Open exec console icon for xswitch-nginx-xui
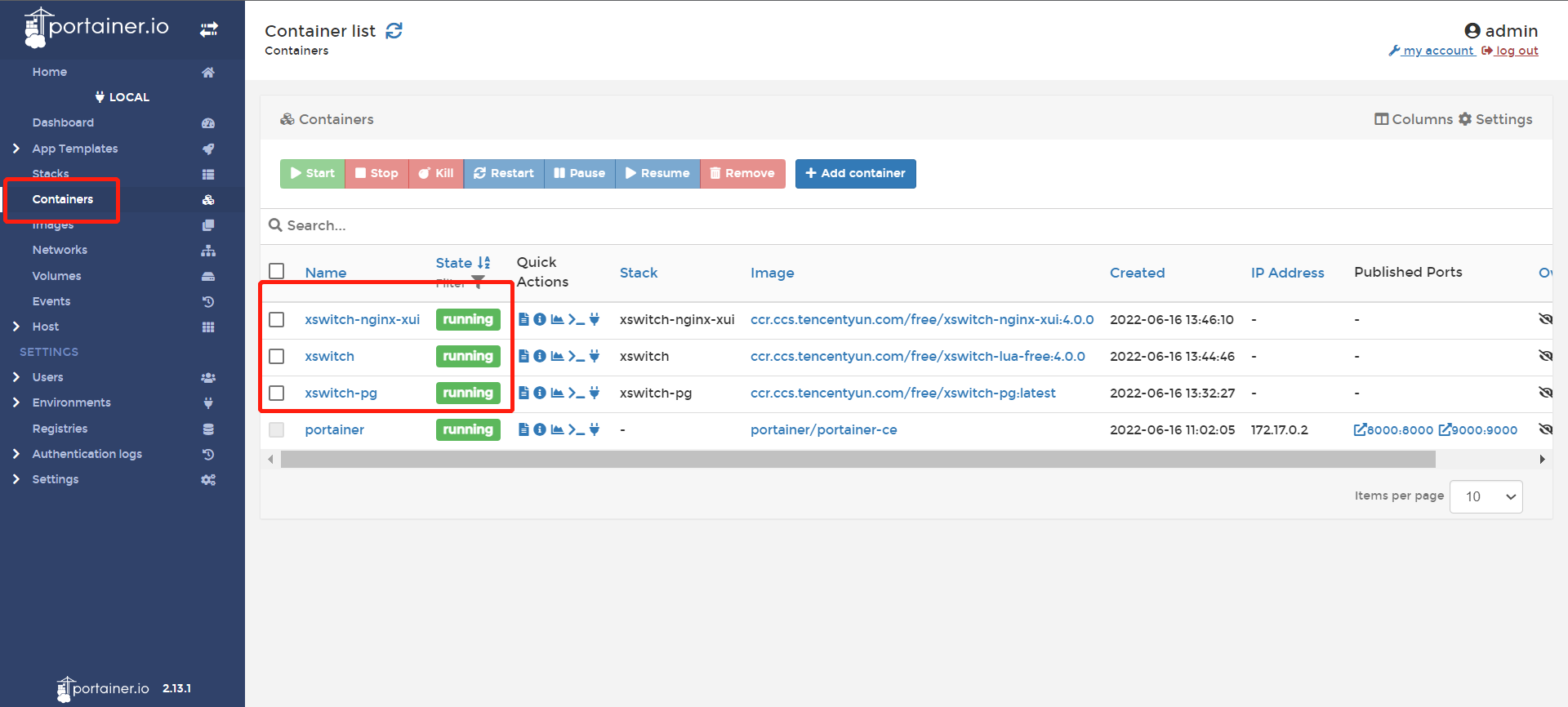The image size is (1568, 707). (577, 319)
